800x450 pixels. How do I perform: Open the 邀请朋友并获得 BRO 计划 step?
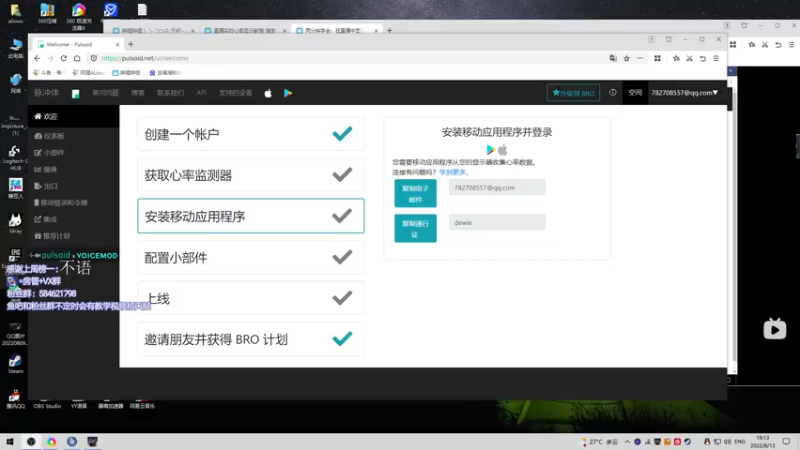pos(251,339)
